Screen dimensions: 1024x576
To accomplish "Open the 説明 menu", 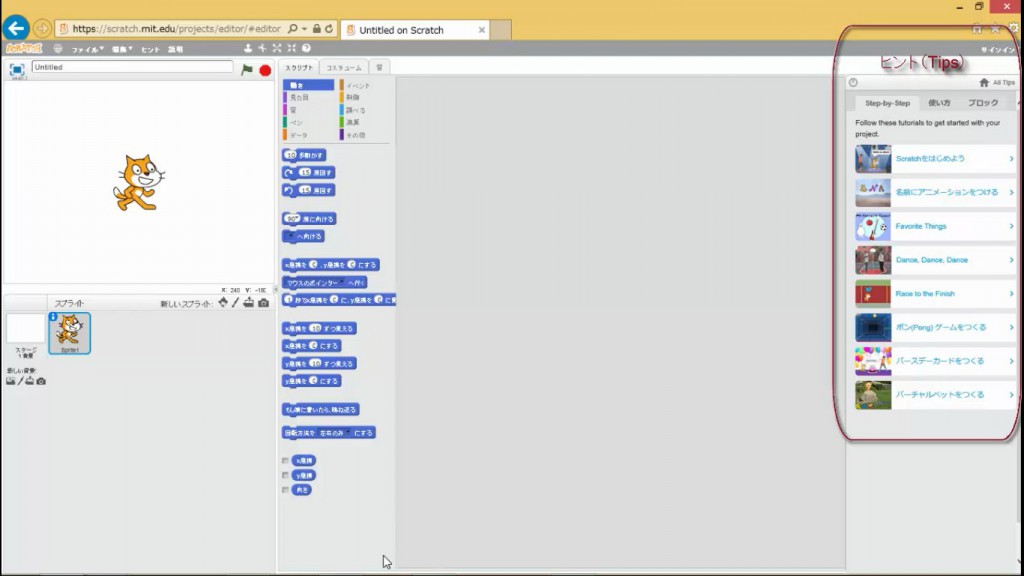I will pyautogui.click(x=176, y=49).
